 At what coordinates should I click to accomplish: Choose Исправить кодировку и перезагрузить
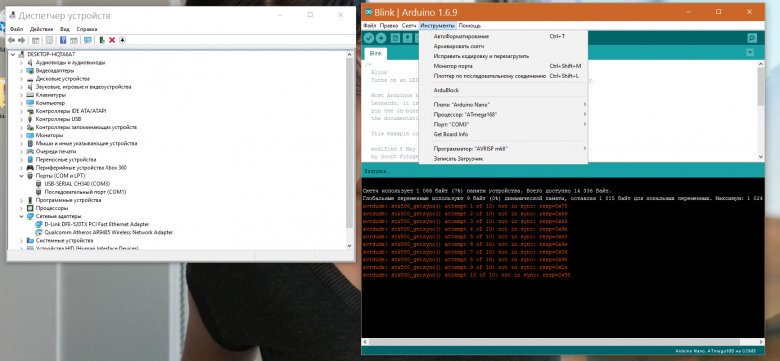click(503, 56)
